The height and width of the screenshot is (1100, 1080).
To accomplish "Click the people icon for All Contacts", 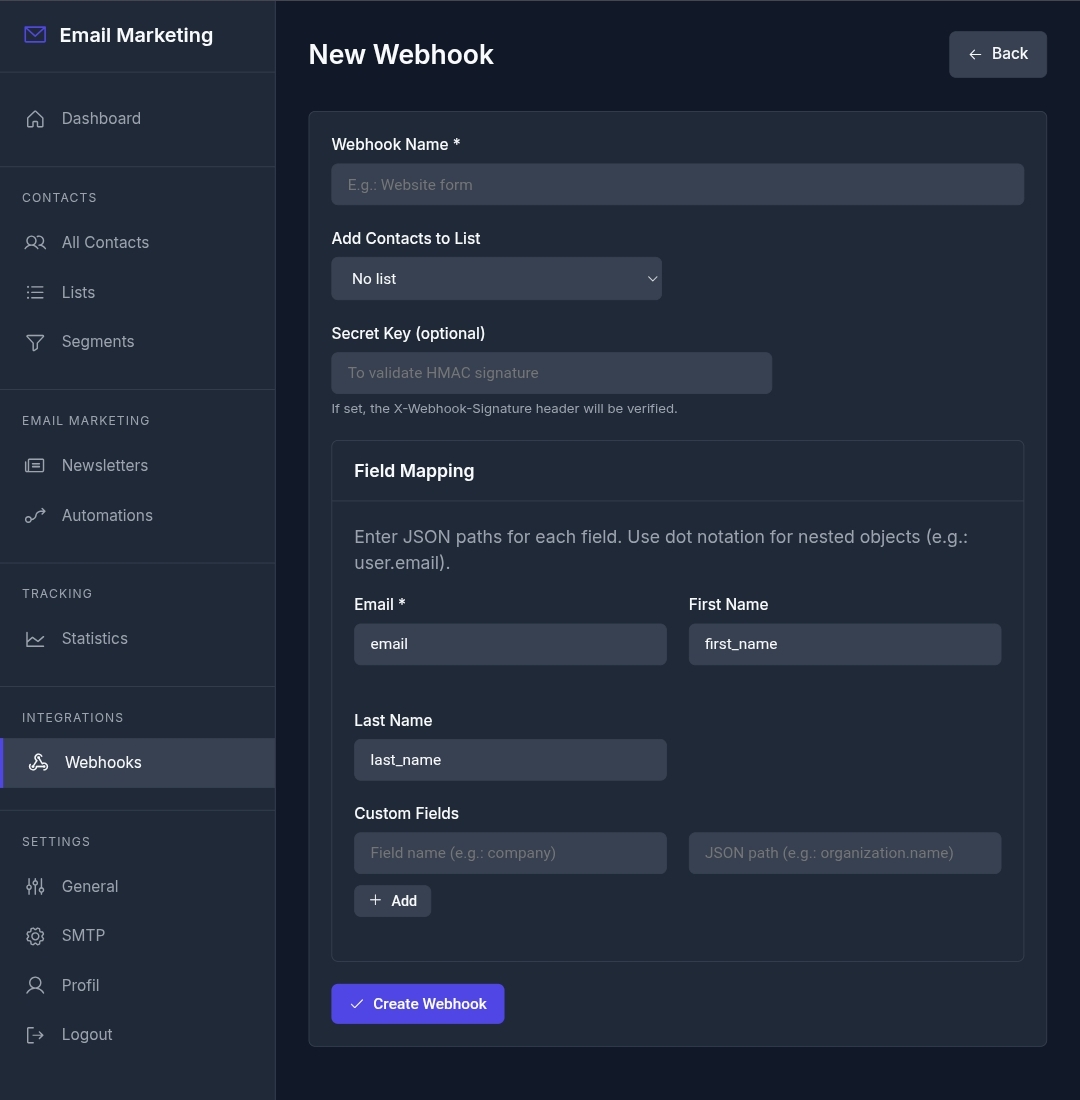I will coord(35,242).
